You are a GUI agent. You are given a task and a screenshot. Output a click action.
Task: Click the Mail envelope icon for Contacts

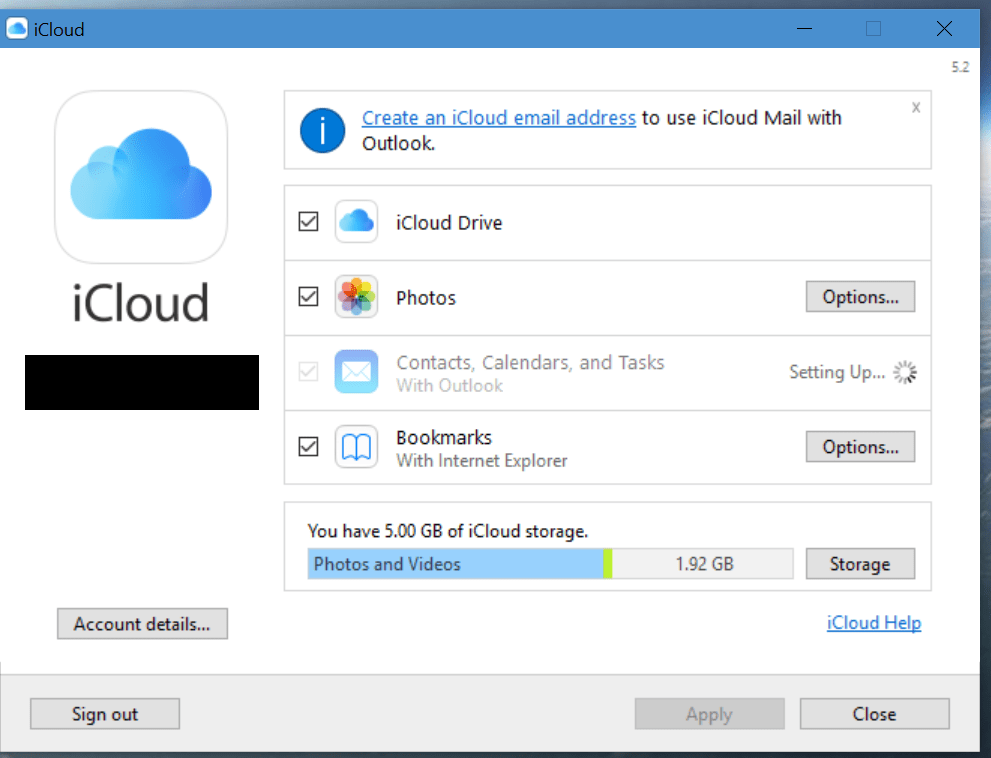tap(356, 372)
